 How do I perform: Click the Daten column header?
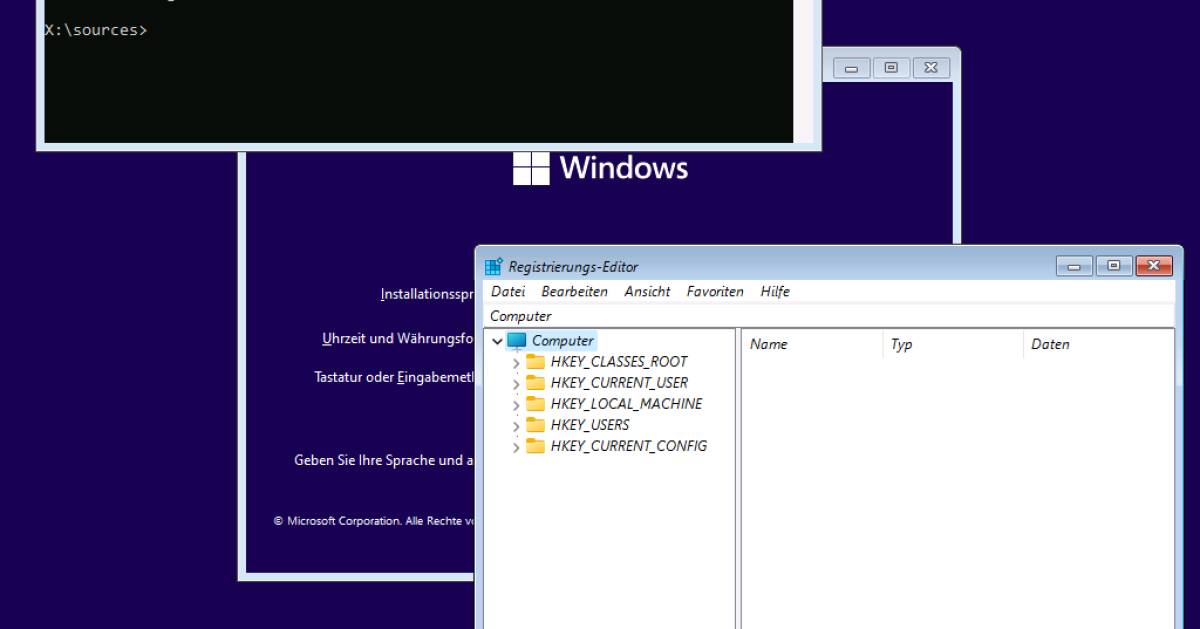click(x=1099, y=344)
